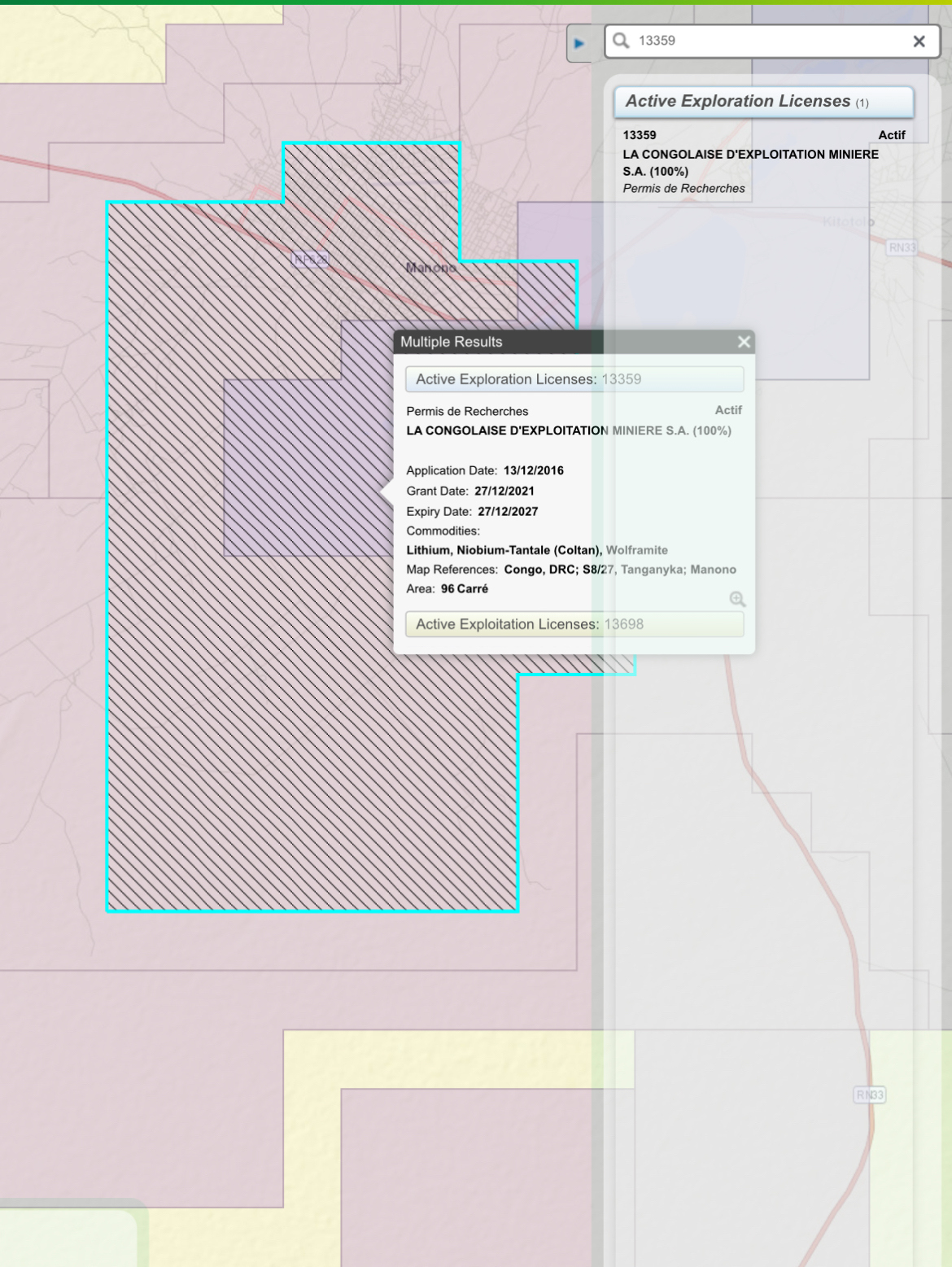The width and height of the screenshot is (952, 1267).
Task: Collapse Active Exploration Licenses: 13359 popup section
Action: 574,379
